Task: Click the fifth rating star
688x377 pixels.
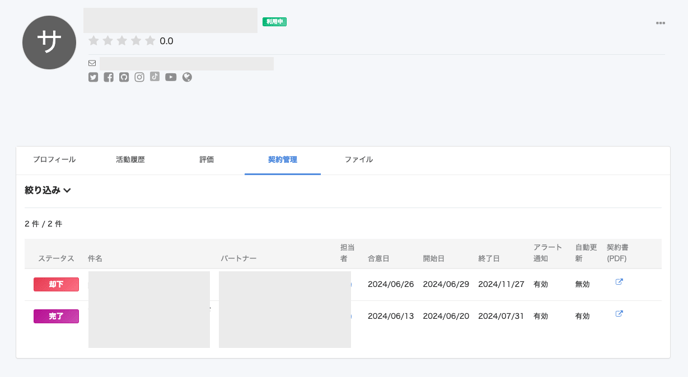Action: pos(150,41)
